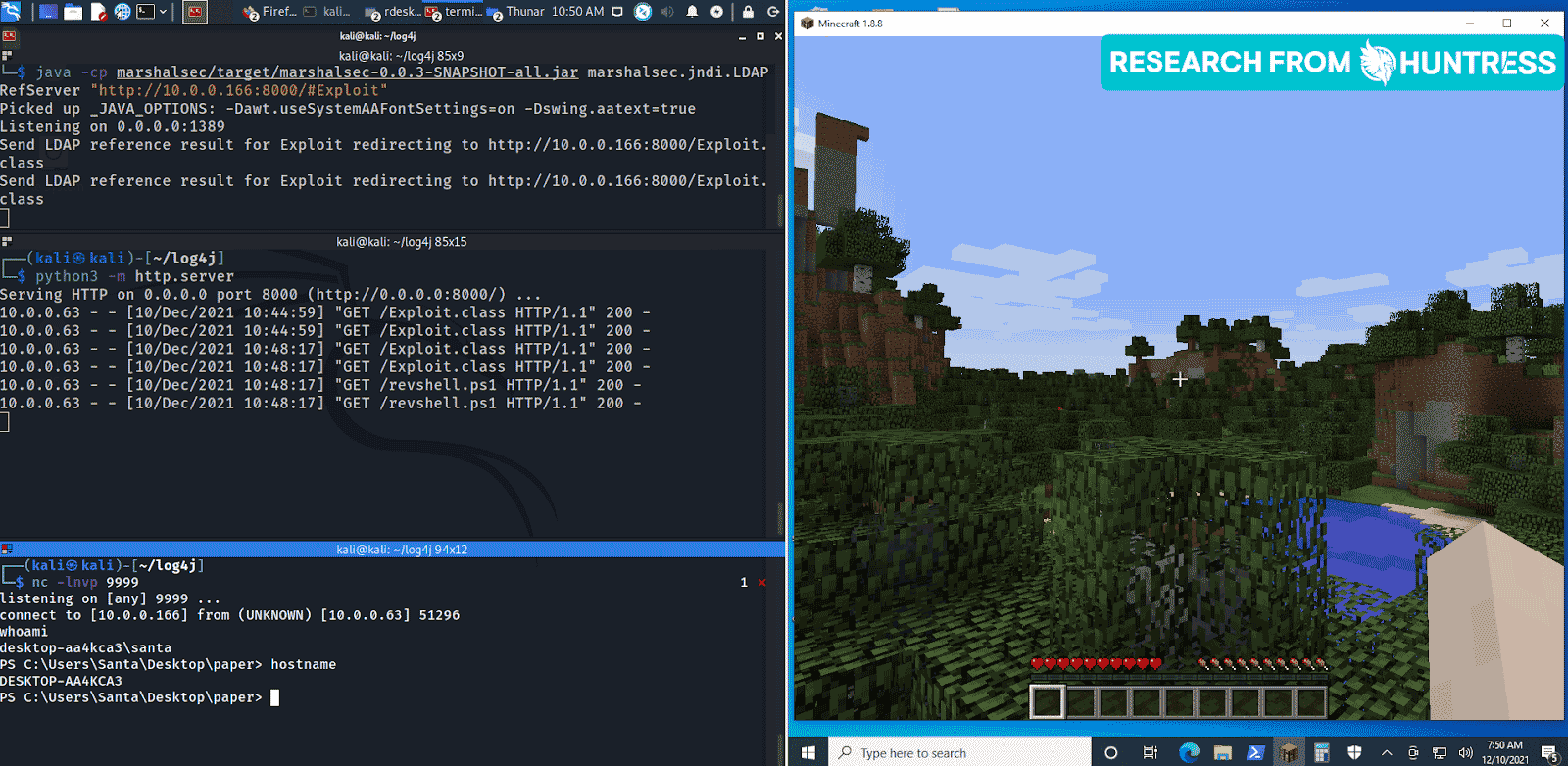Image resolution: width=1568 pixels, height=766 pixels.
Task: Click the terminal window title icon at top left
Action: [9, 36]
